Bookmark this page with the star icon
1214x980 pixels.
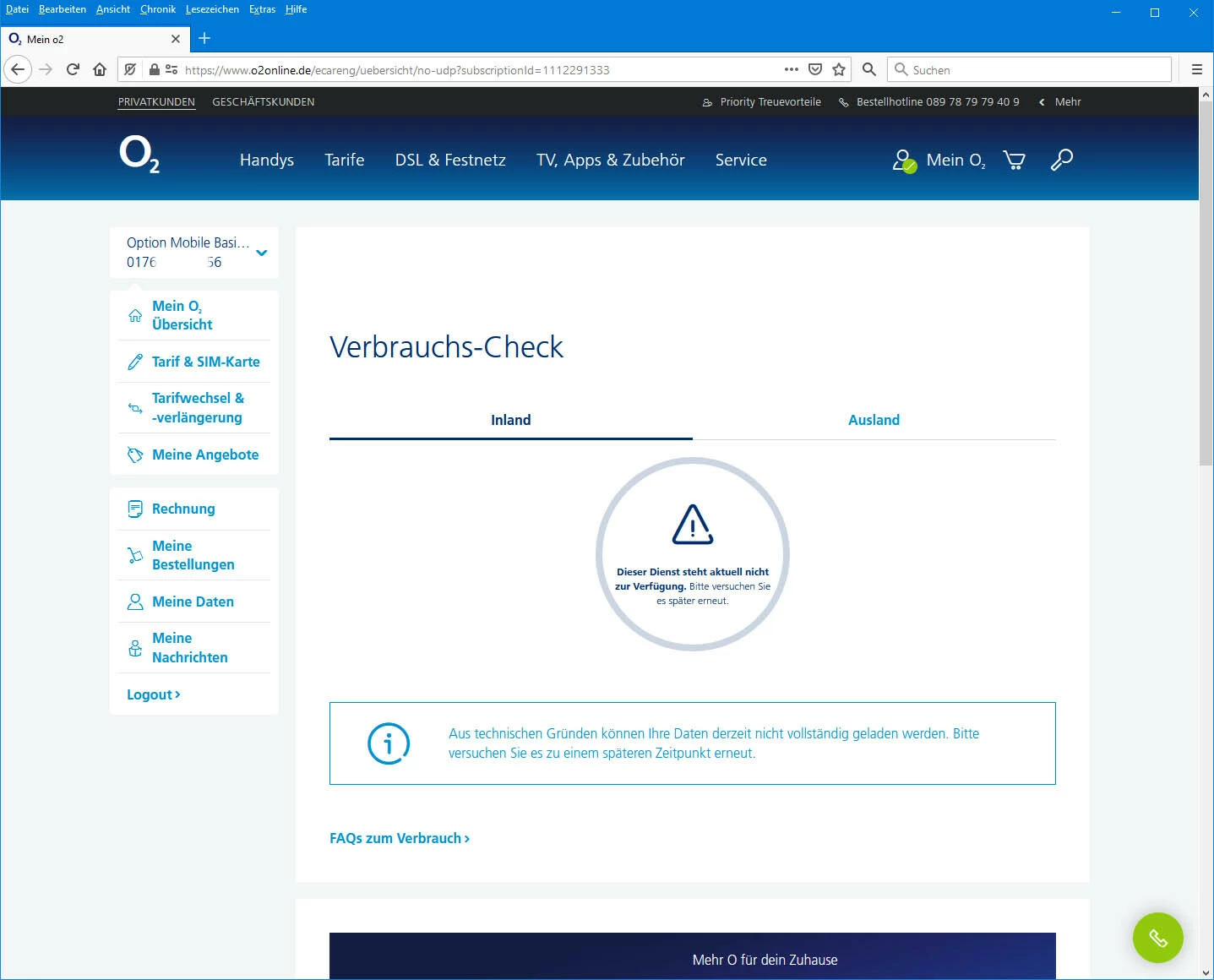[839, 69]
